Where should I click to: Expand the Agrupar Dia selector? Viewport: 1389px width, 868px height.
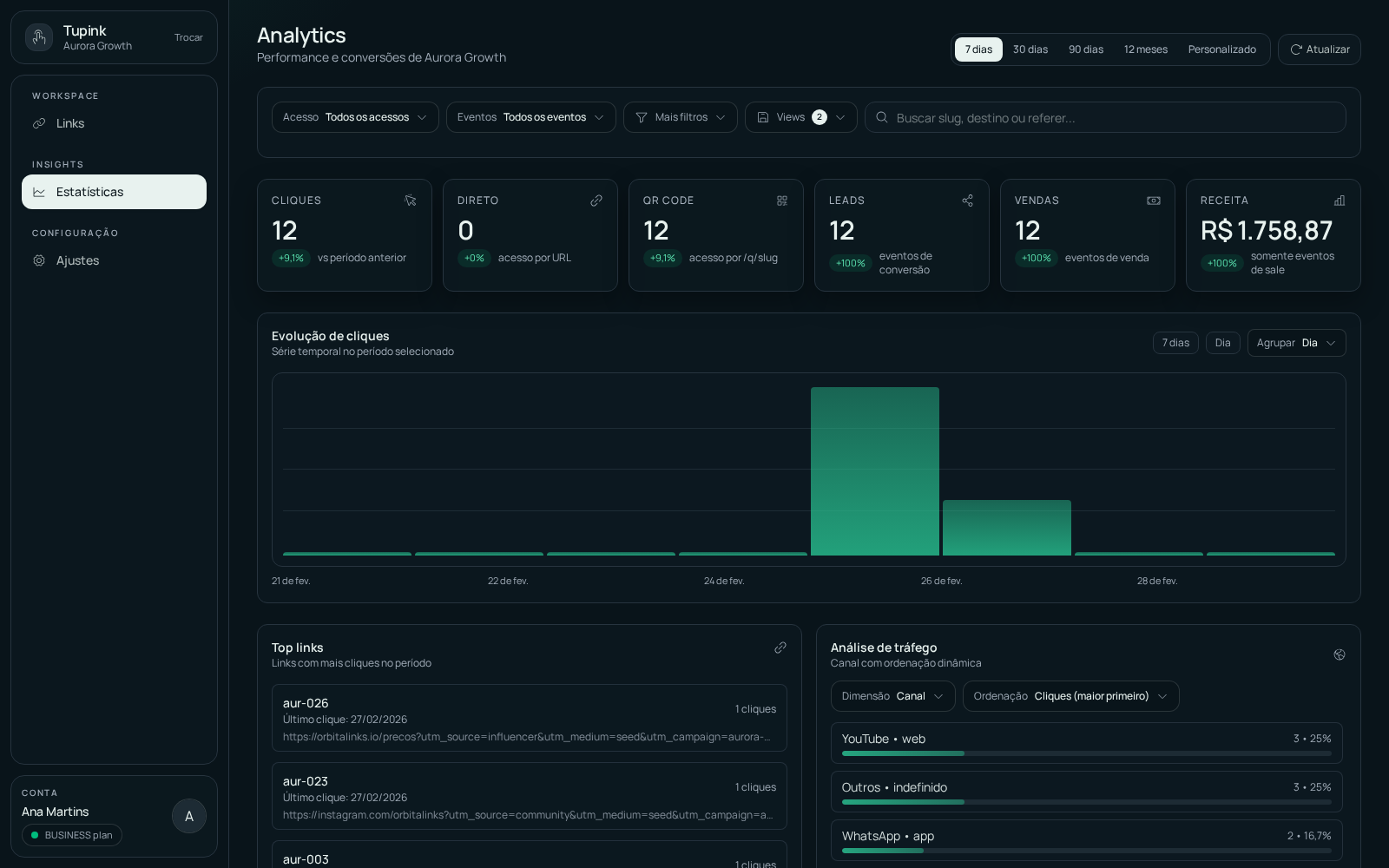click(1296, 343)
